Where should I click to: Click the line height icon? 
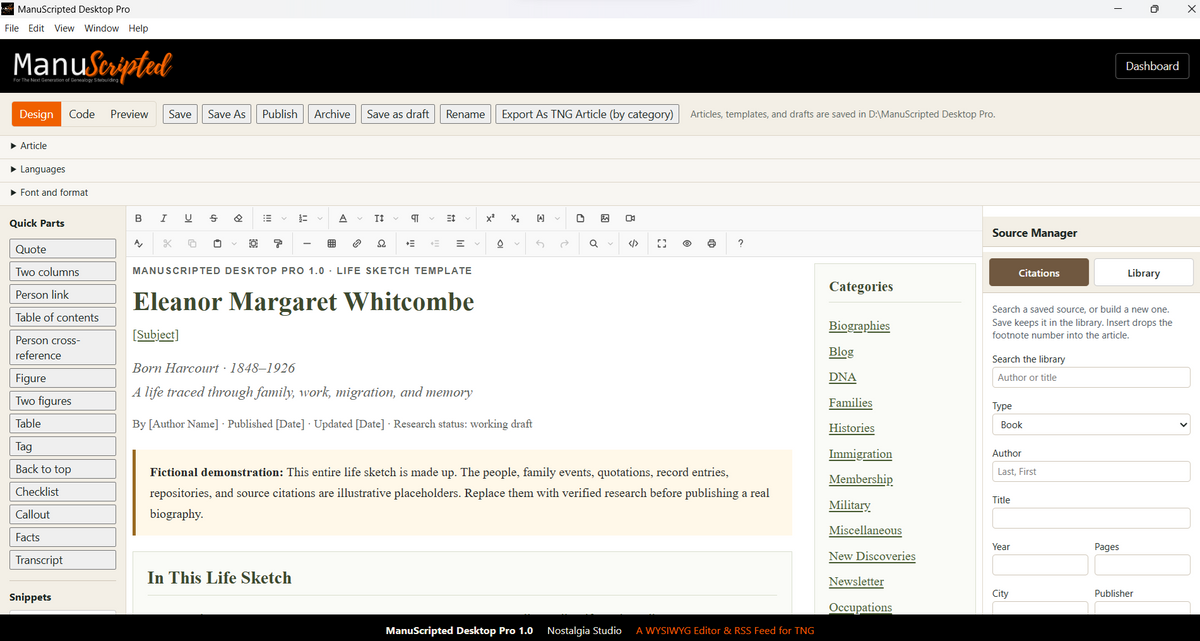pos(451,218)
